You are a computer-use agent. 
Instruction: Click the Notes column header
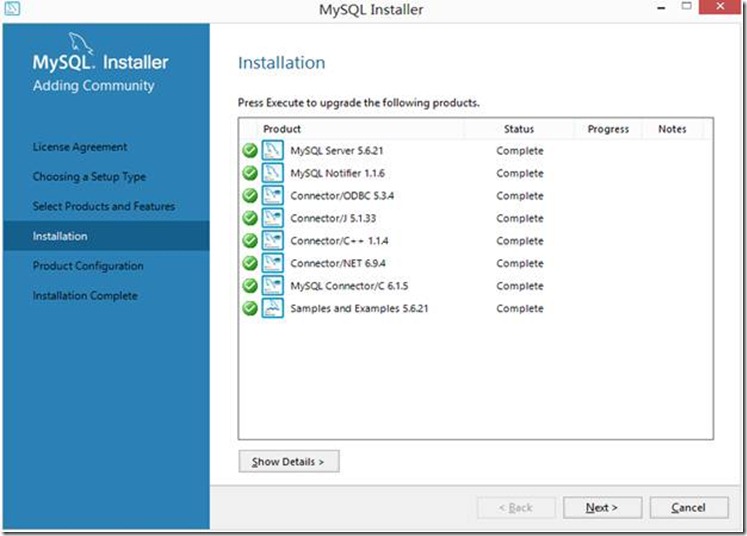point(672,129)
